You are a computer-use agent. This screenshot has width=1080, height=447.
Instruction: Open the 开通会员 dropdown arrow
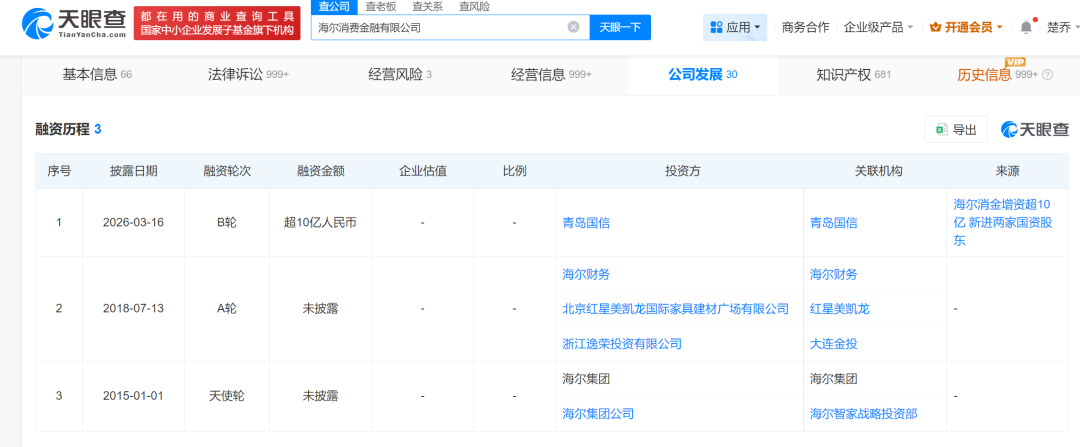click(x=1001, y=28)
